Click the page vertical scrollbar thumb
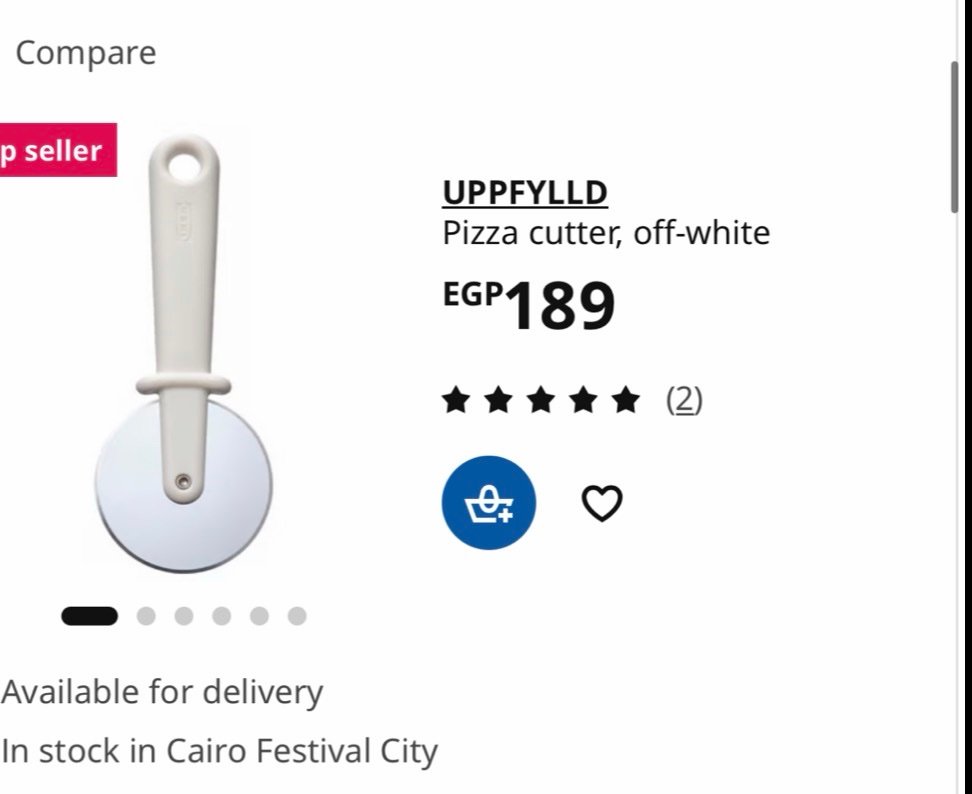972x794 pixels. (955, 138)
